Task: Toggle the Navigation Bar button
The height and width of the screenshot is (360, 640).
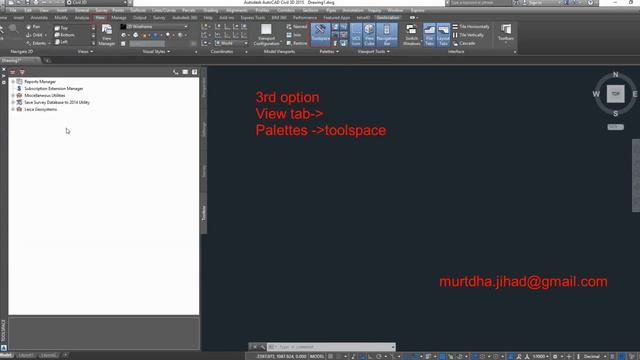Action: [x=387, y=35]
